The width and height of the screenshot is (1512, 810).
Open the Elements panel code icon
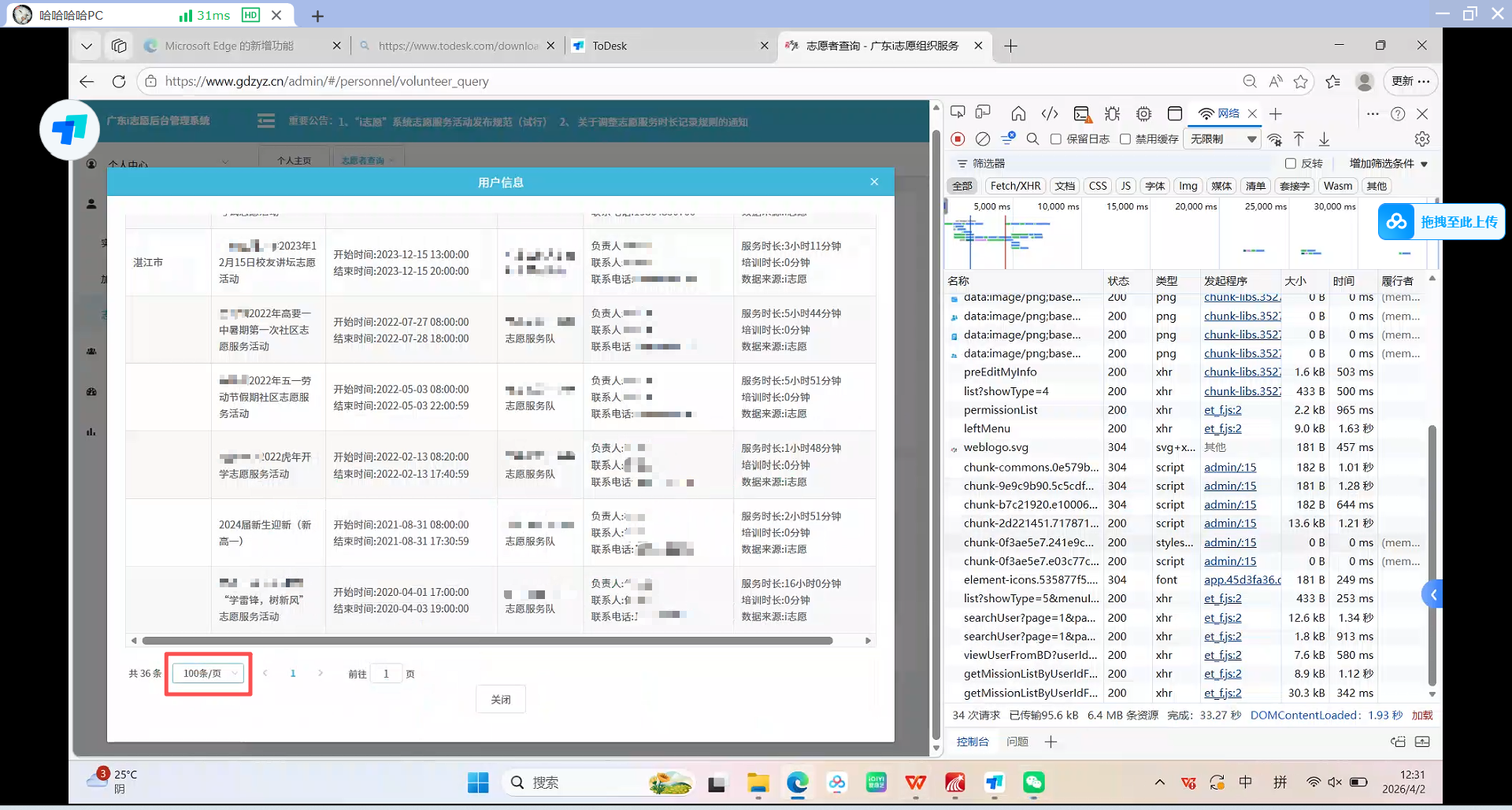1050,114
